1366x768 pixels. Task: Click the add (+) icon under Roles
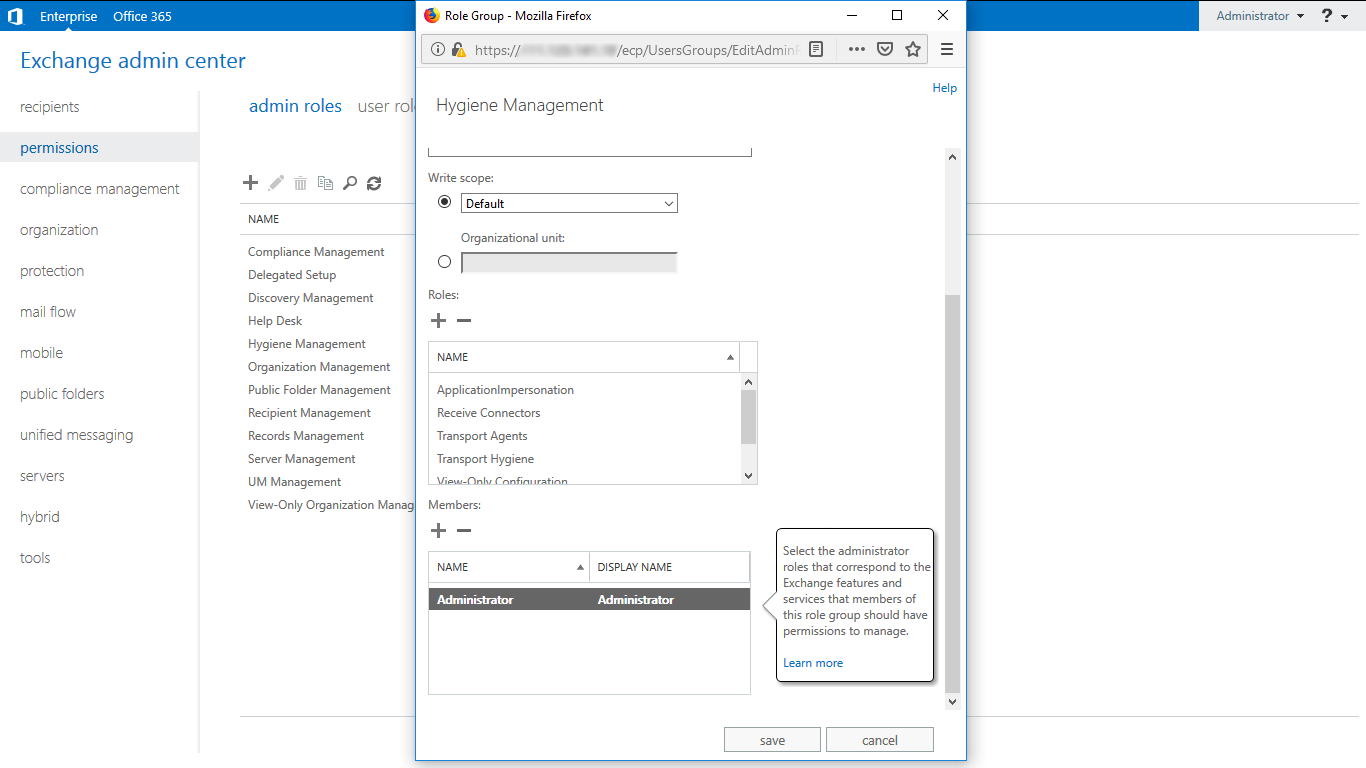(438, 321)
